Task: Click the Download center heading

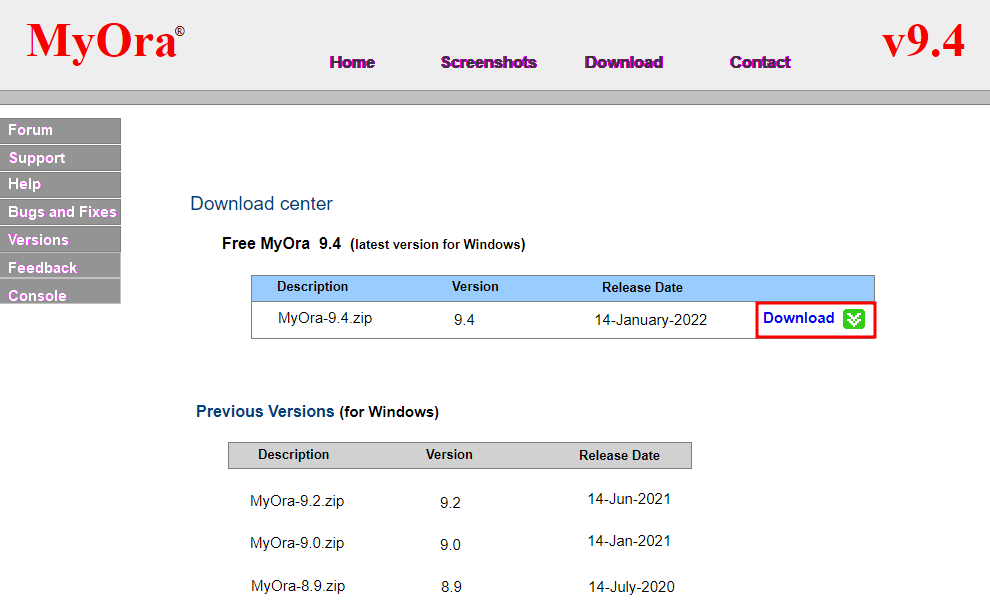Action: [261, 203]
